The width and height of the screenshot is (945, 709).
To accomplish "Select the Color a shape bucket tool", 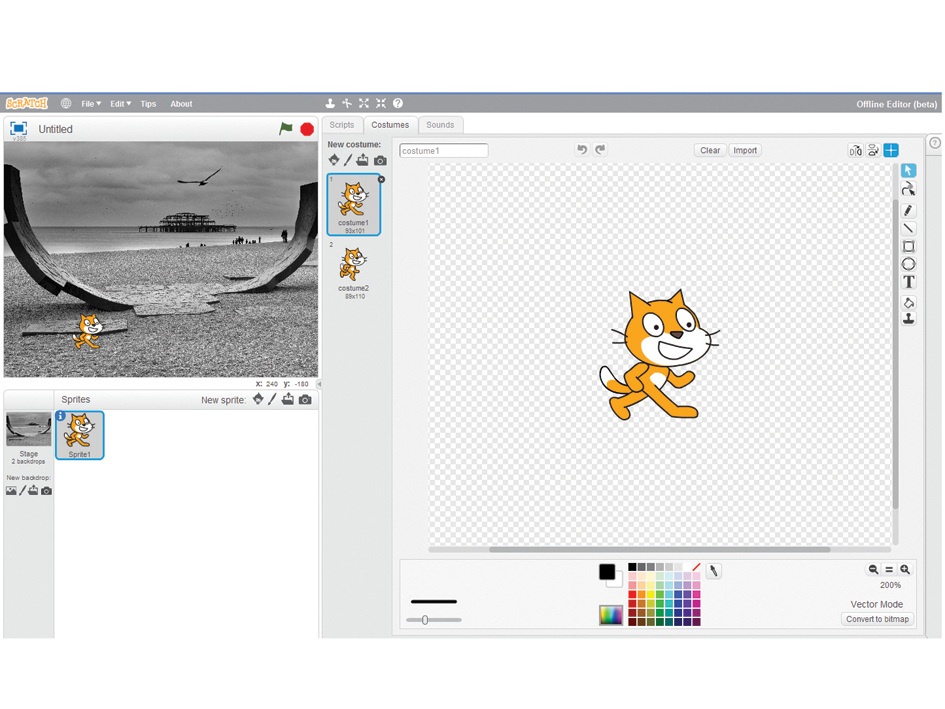I will [908, 303].
